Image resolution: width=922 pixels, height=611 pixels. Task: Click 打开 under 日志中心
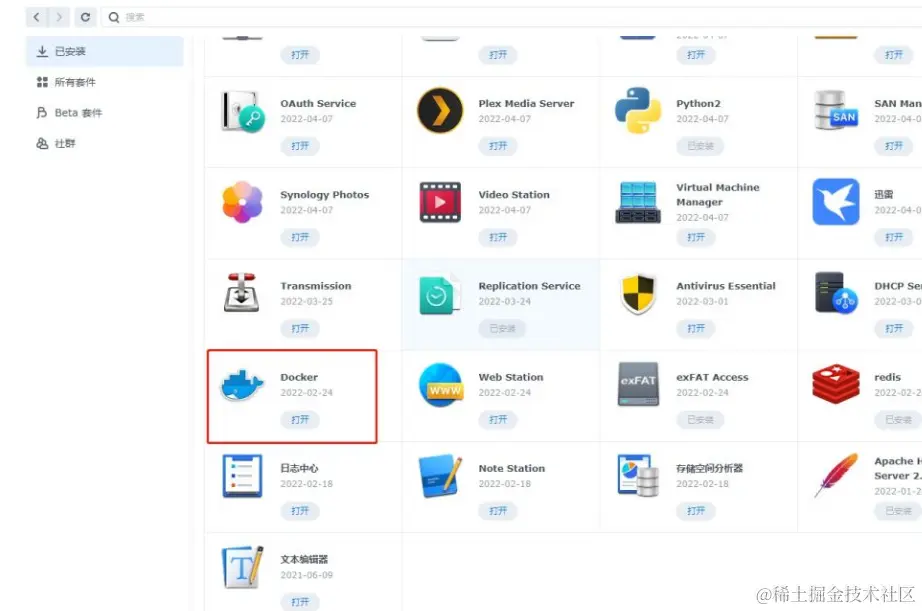pyautogui.click(x=300, y=510)
